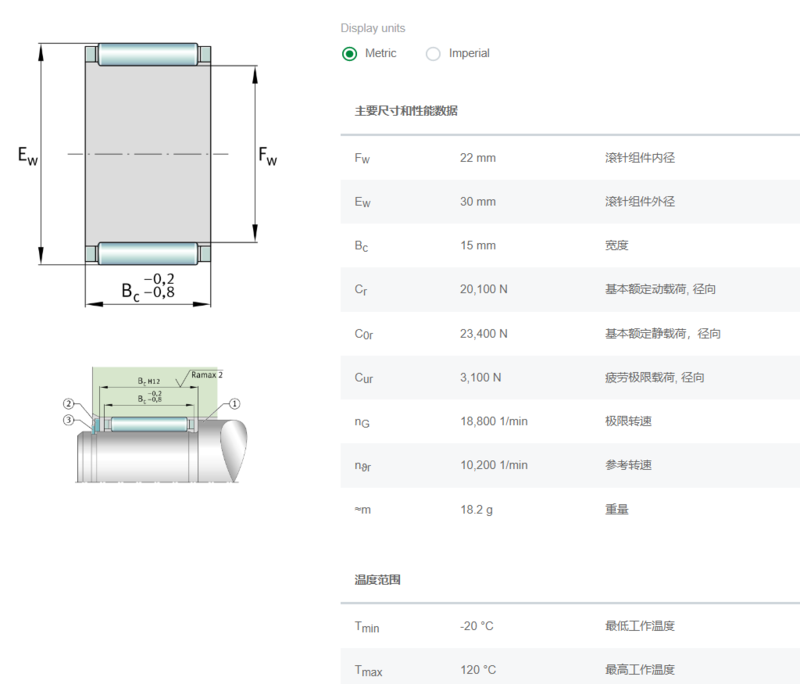800x684 pixels.
Task: Click the Fw symbol in the table
Action: pyautogui.click(x=362, y=159)
